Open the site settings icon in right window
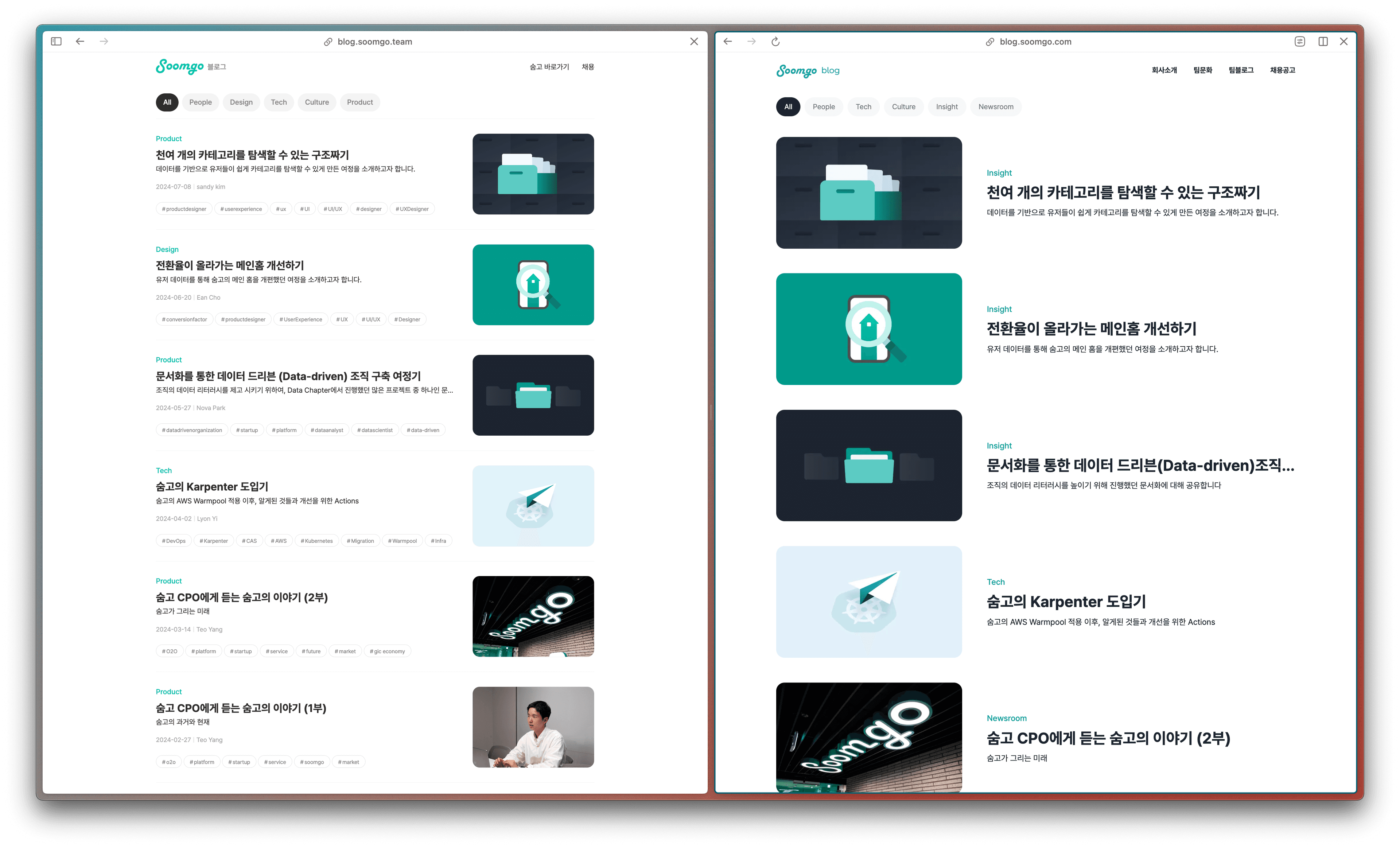 click(1300, 42)
